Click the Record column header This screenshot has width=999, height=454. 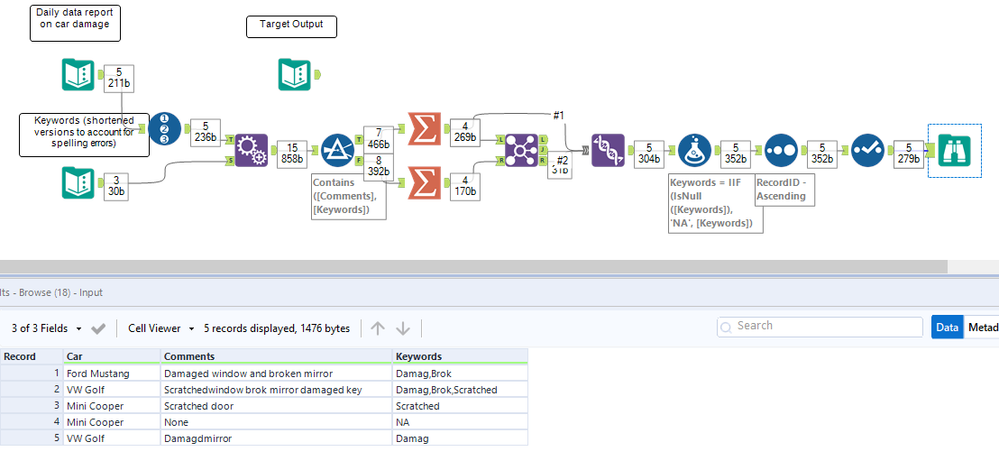click(x=31, y=356)
